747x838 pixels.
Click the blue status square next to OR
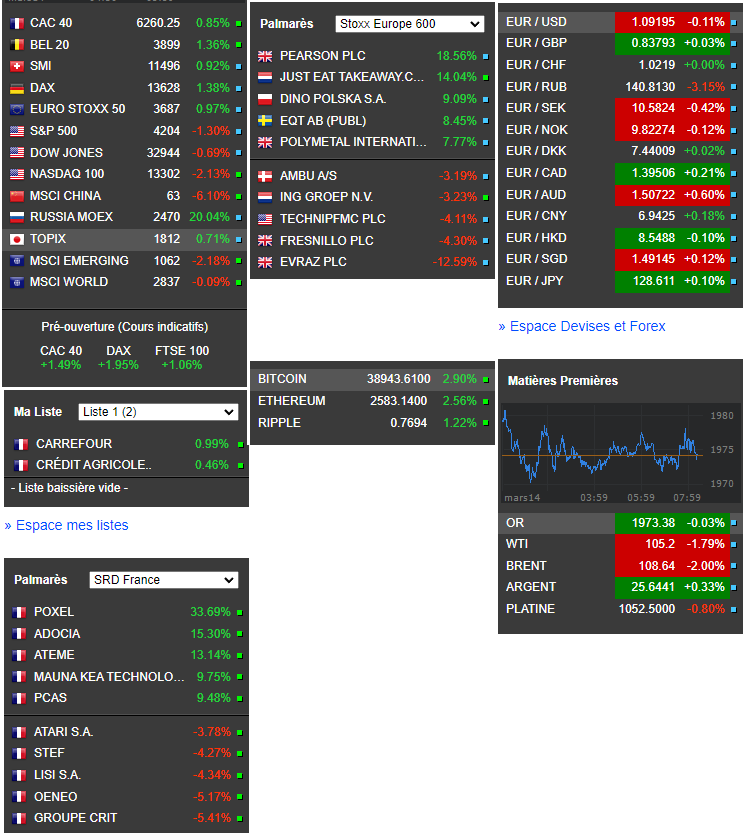734,523
